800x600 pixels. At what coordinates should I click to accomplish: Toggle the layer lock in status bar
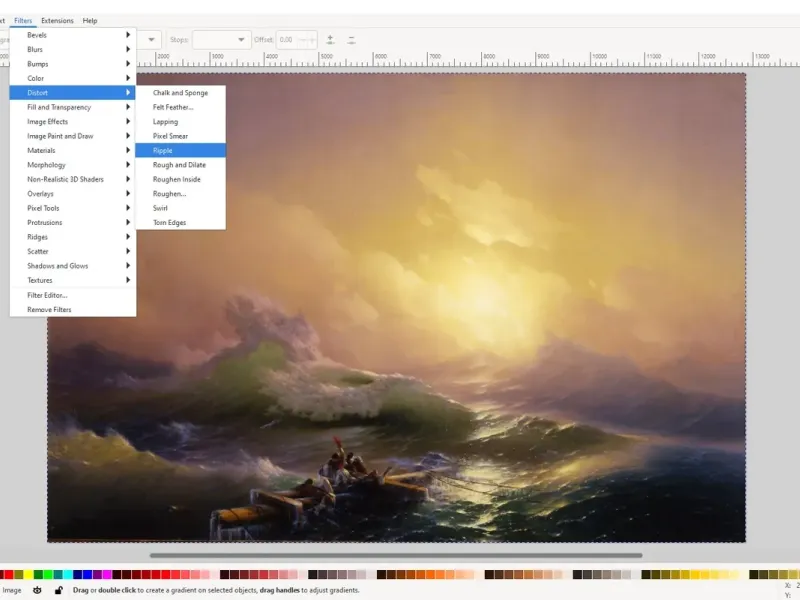coord(58,590)
